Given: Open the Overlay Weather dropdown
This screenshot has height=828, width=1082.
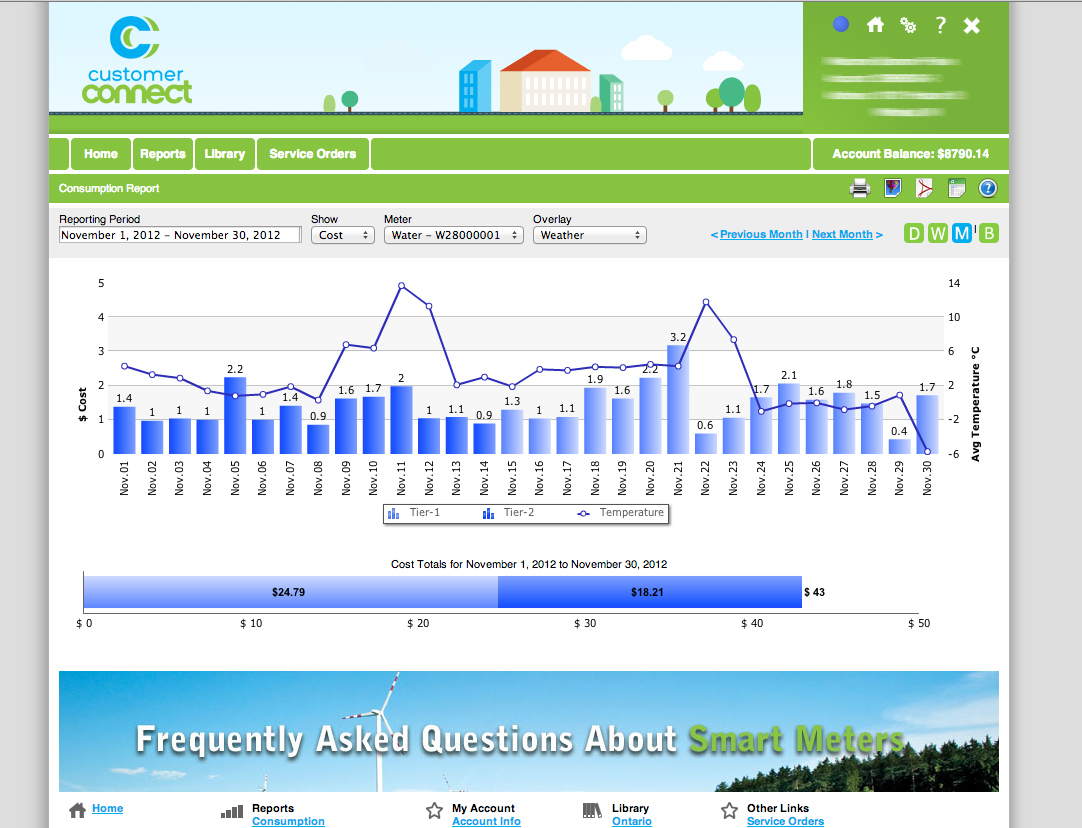Looking at the screenshot, I should click(x=589, y=235).
